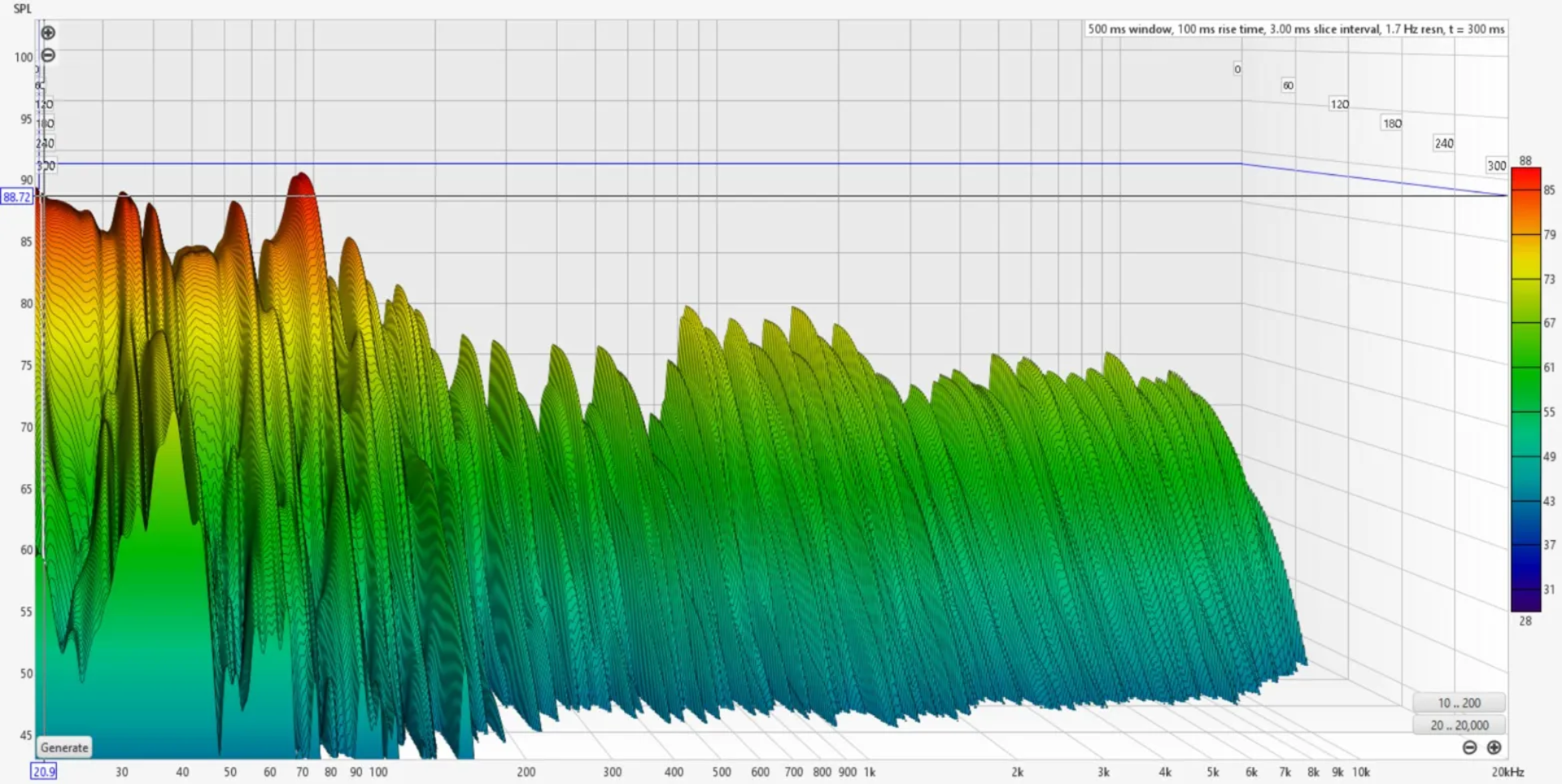Click the 180 ms time axis label on right
The image size is (1562, 784).
click(x=1392, y=124)
